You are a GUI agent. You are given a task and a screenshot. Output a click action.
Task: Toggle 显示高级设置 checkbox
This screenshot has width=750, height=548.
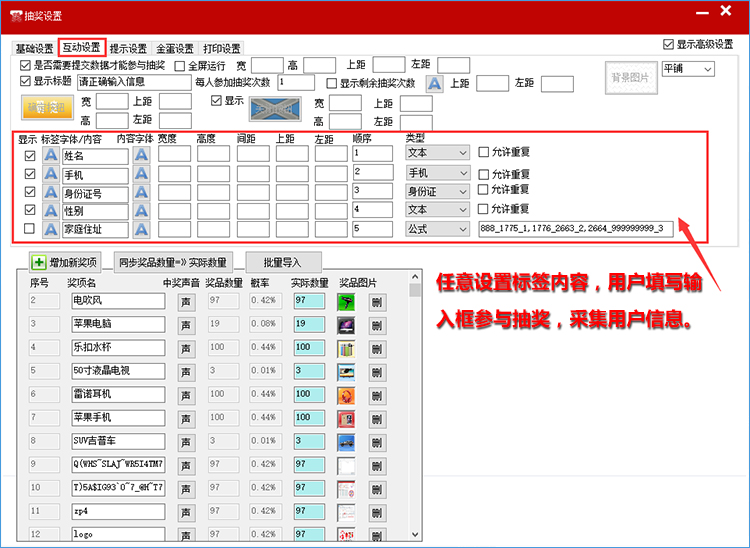[x=669, y=45]
